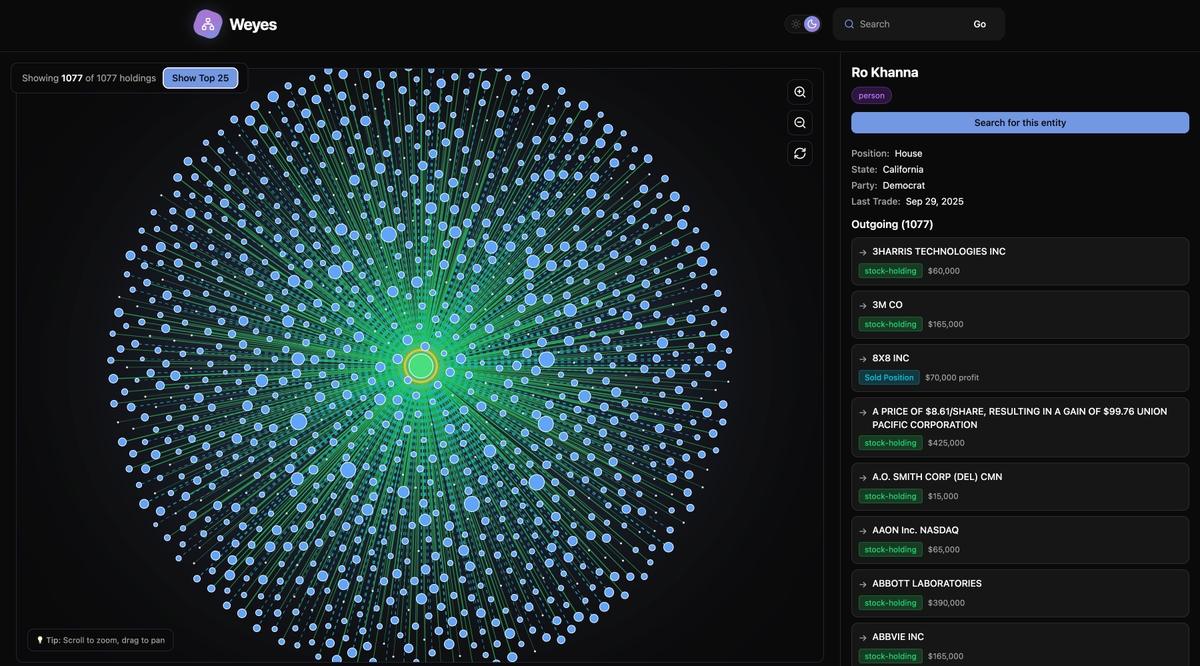
Task: Click the arrow icon beside ABBOTT LABORATORIES
Action: pos(861,583)
